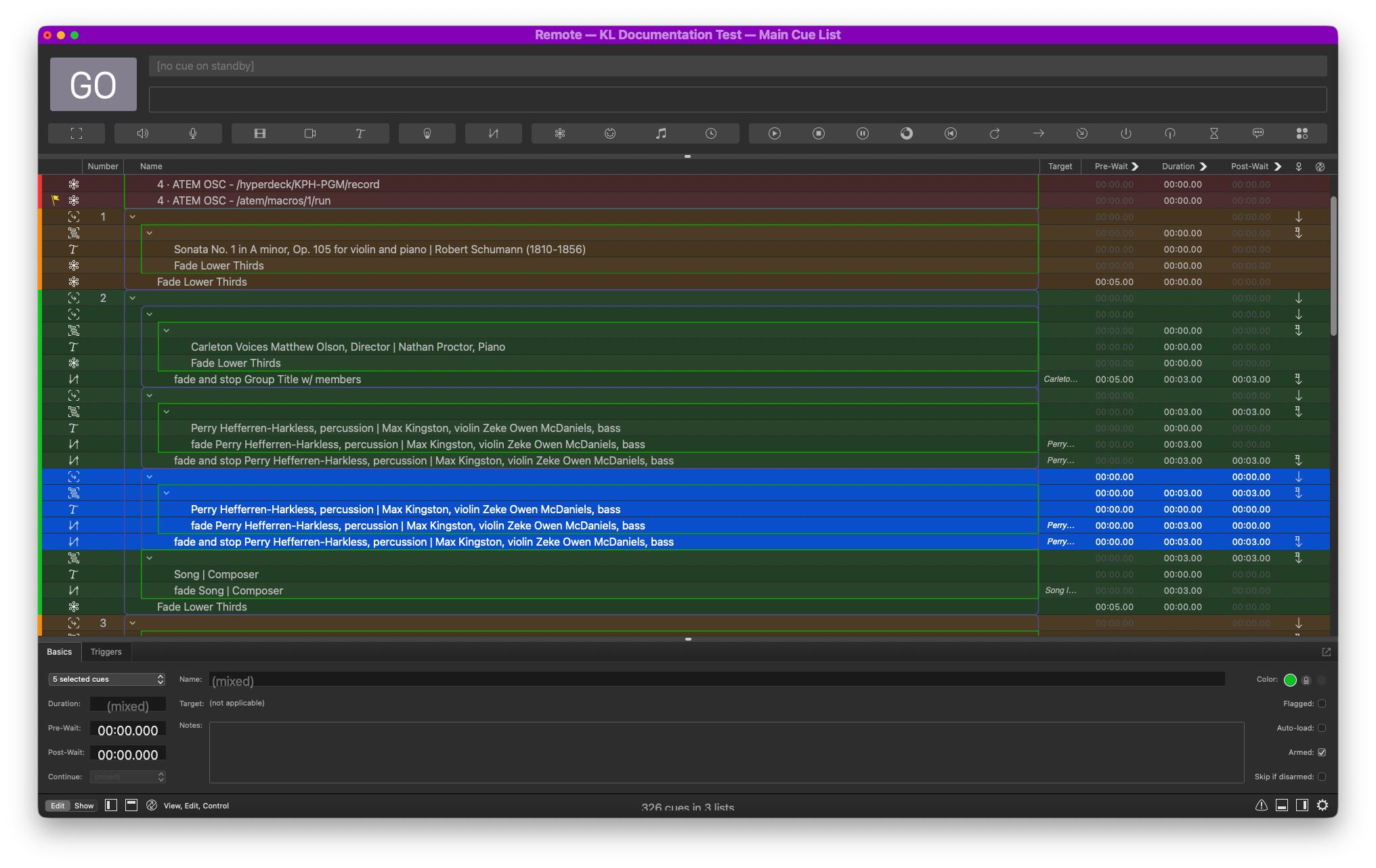Viewport: 1376px width, 868px height.
Task: Add a new Audio cue from toolbar
Action: tap(143, 133)
